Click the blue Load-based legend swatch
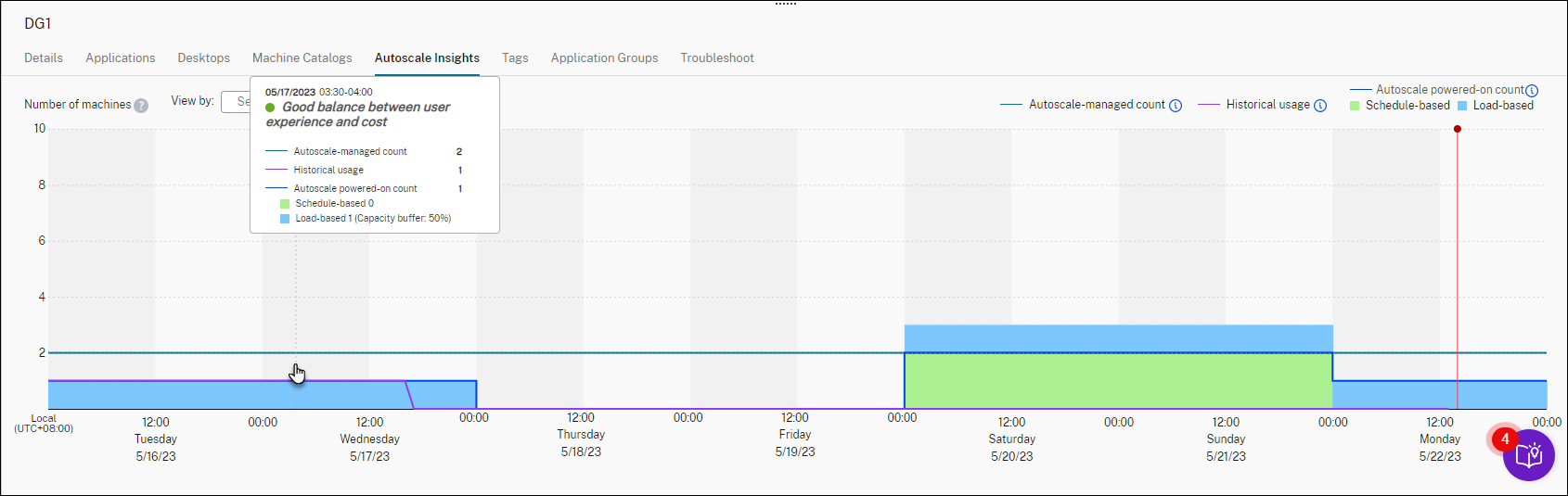This screenshot has width=1568, height=496. [1462, 106]
